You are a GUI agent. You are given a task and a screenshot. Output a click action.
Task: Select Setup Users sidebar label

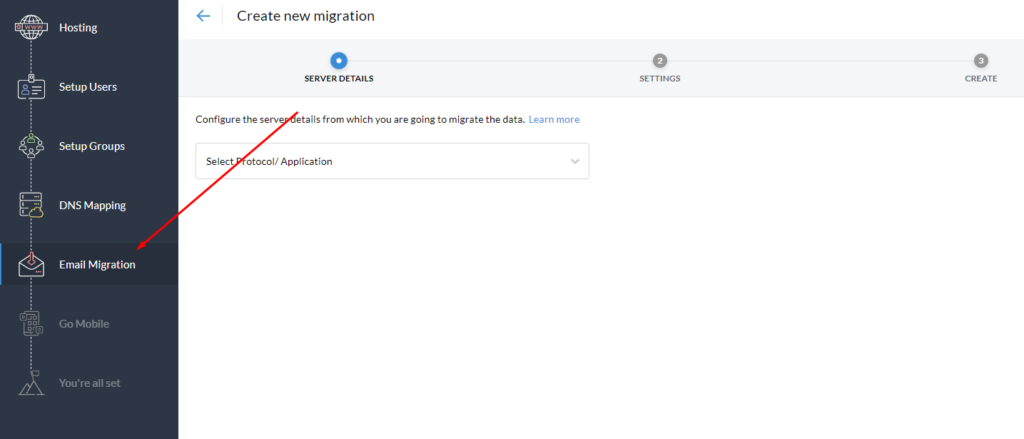click(88, 87)
